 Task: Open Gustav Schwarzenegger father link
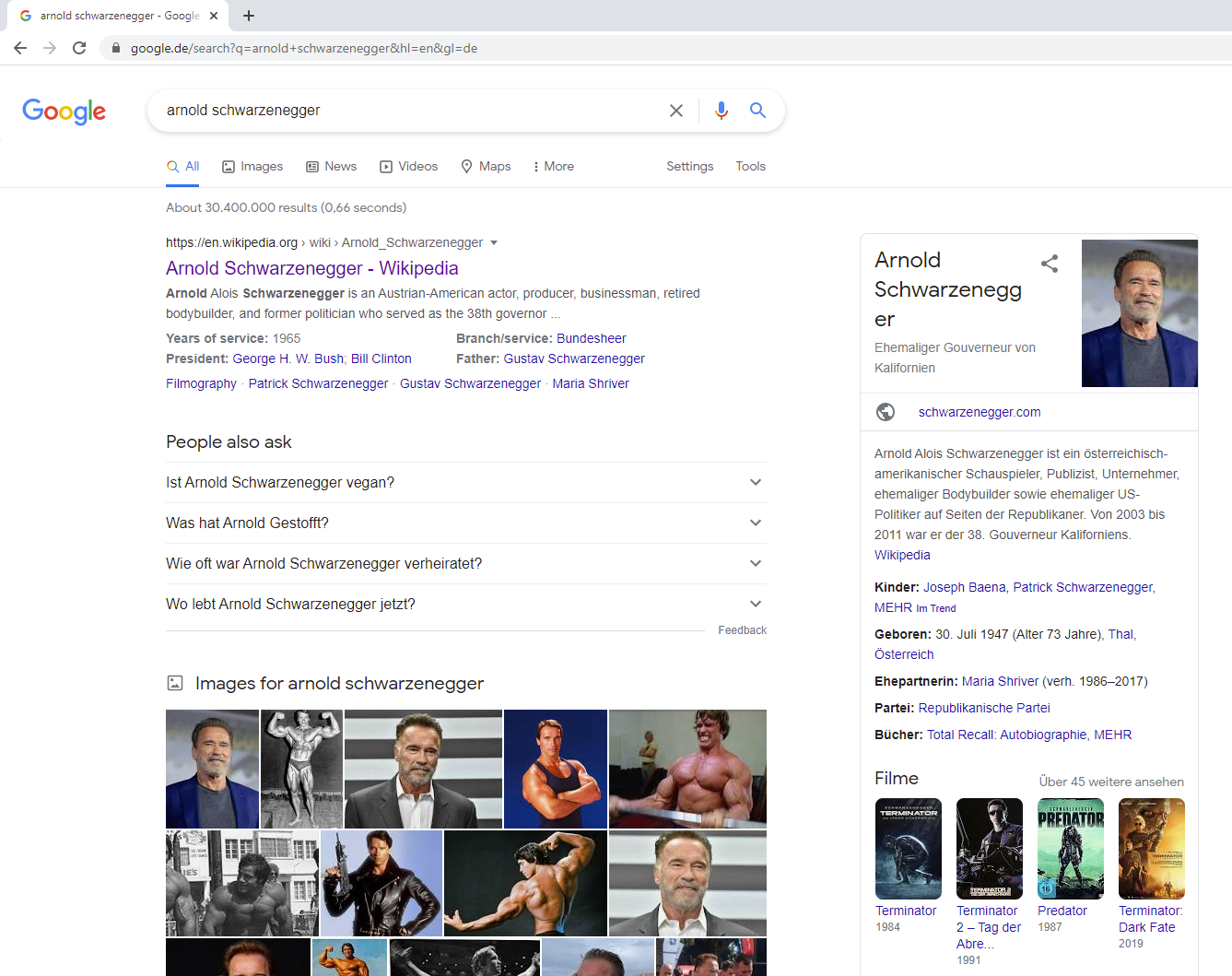574,359
